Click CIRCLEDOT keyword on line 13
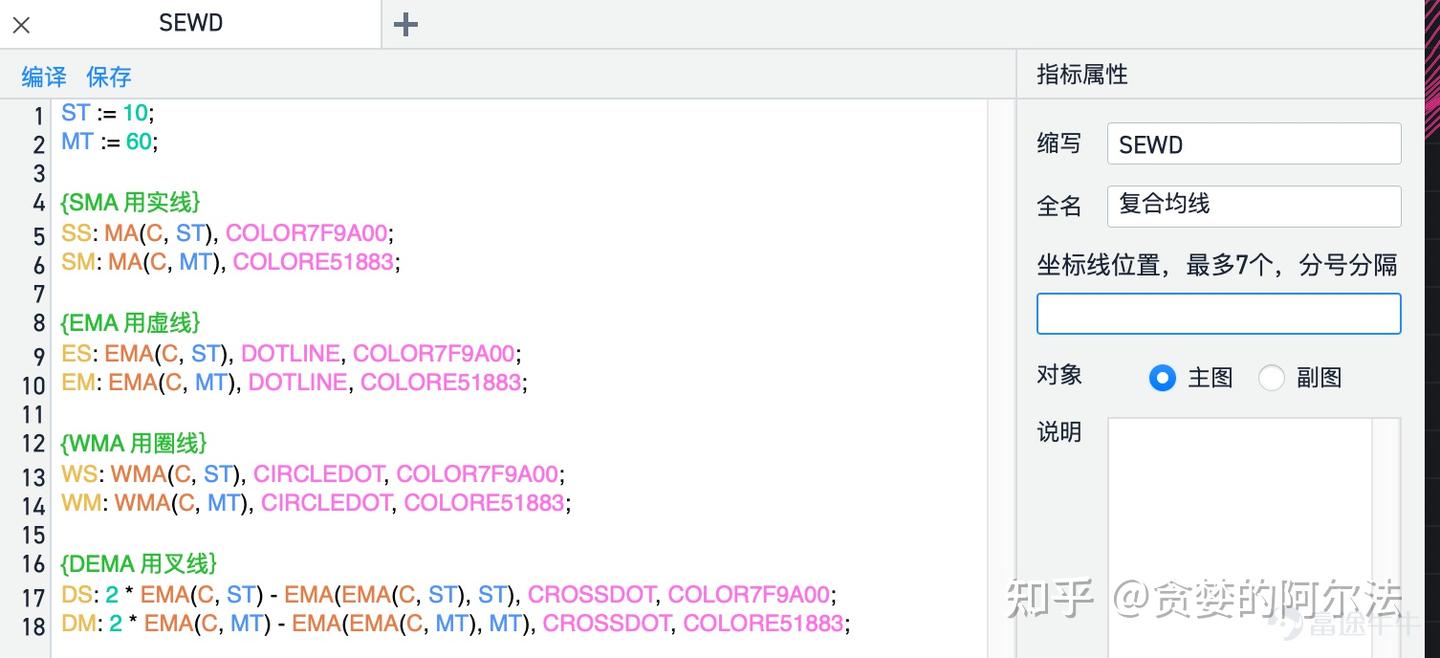The height and width of the screenshot is (658, 1440). click(x=319, y=474)
